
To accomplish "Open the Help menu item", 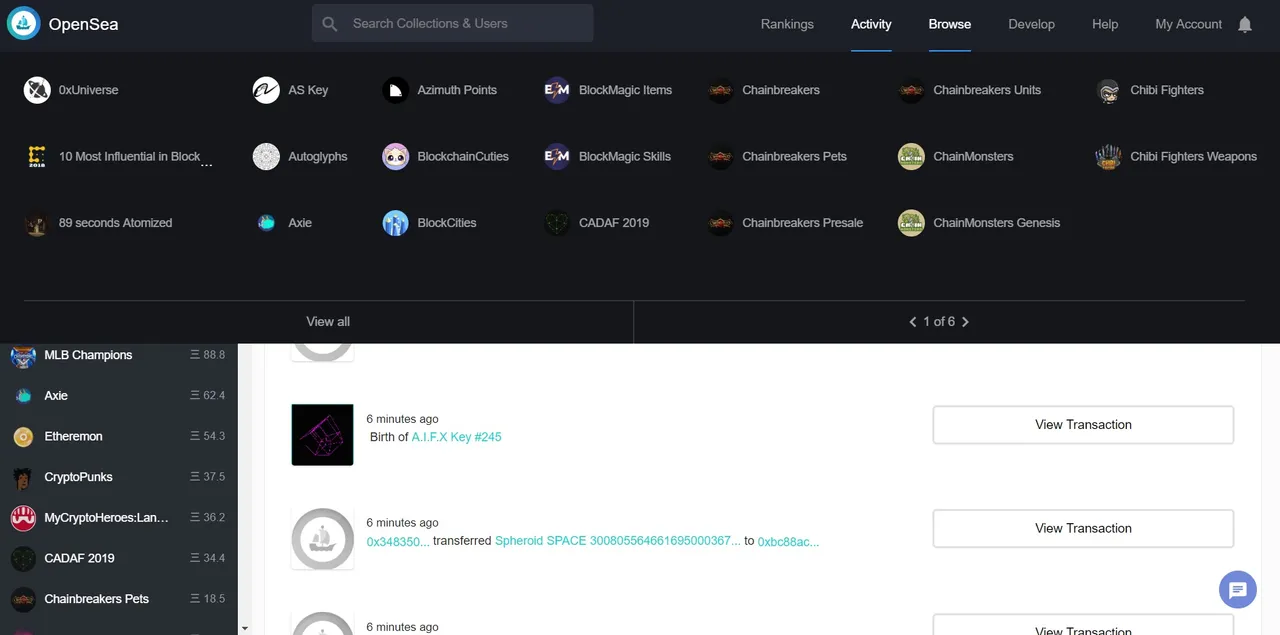I will pyautogui.click(x=1105, y=24).
